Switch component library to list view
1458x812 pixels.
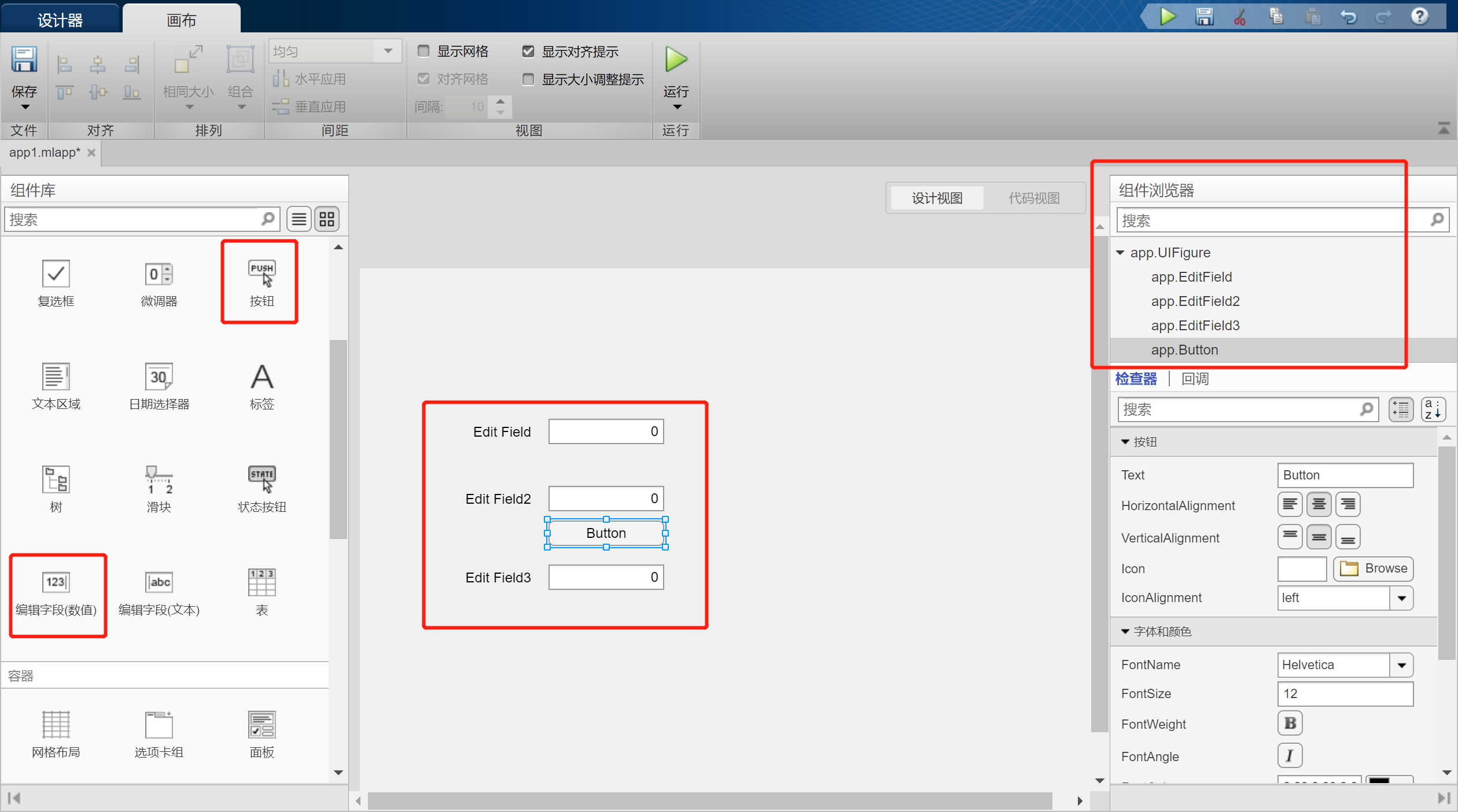(299, 219)
